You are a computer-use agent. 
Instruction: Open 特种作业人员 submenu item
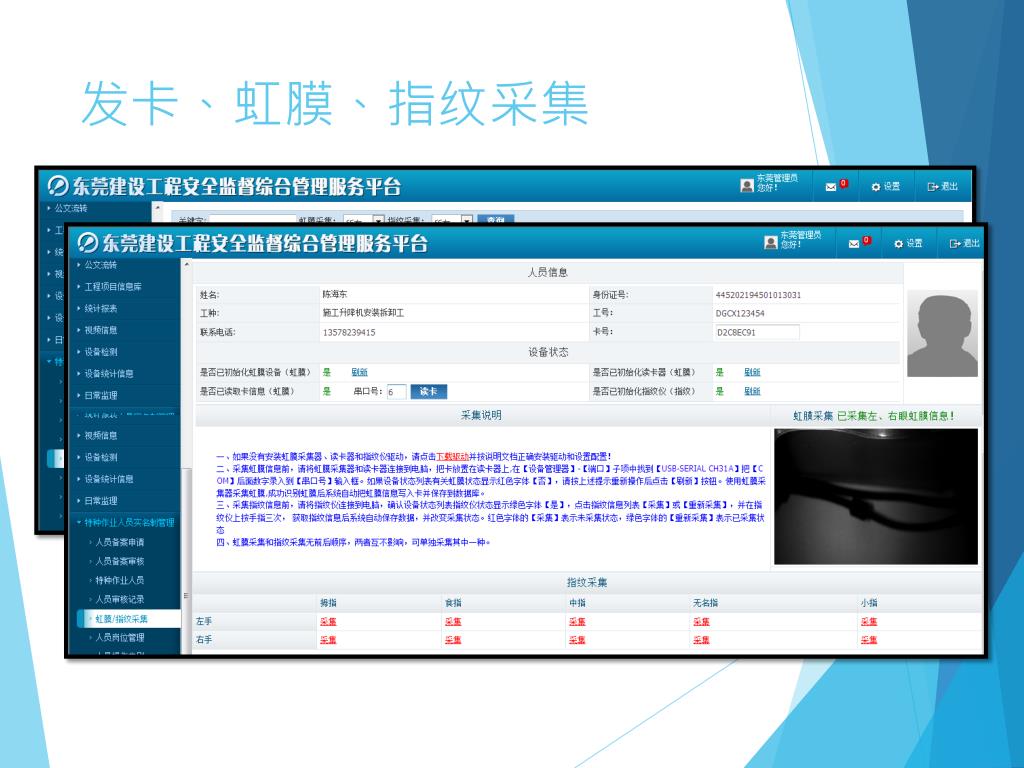(120, 580)
